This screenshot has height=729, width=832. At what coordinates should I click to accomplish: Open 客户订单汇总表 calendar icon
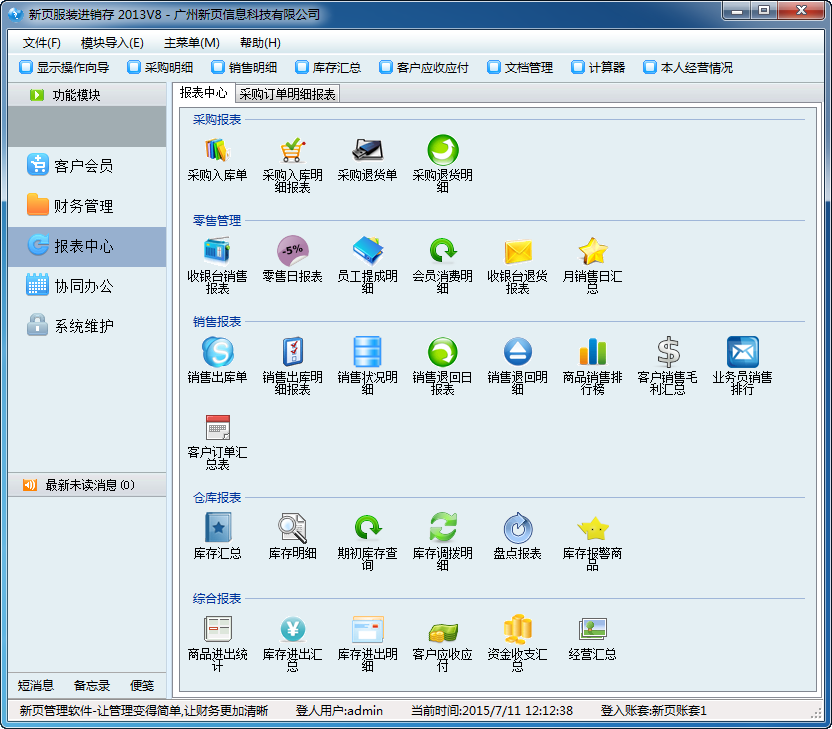[218, 428]
